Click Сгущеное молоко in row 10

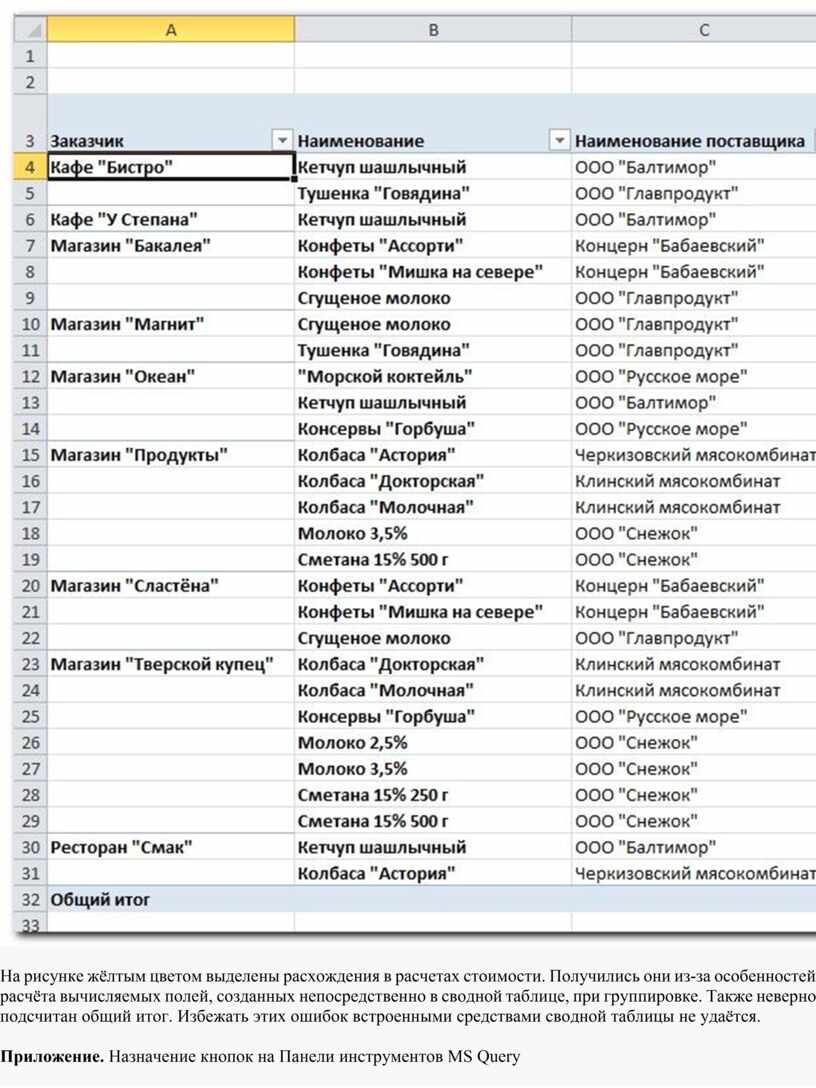(433, 324)
